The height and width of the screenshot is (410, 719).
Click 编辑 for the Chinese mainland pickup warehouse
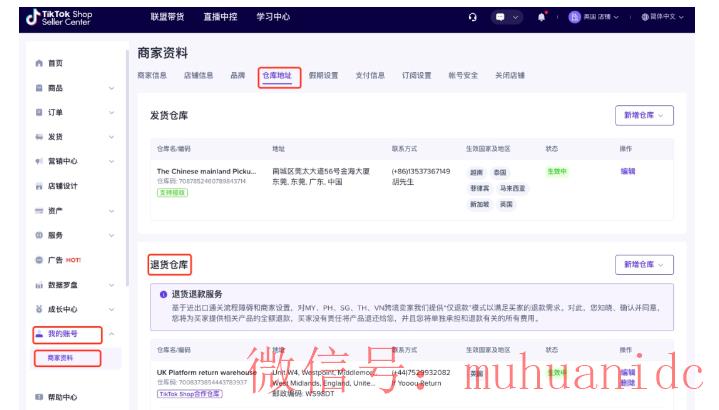pyautogui.click(x=627, y=171)
